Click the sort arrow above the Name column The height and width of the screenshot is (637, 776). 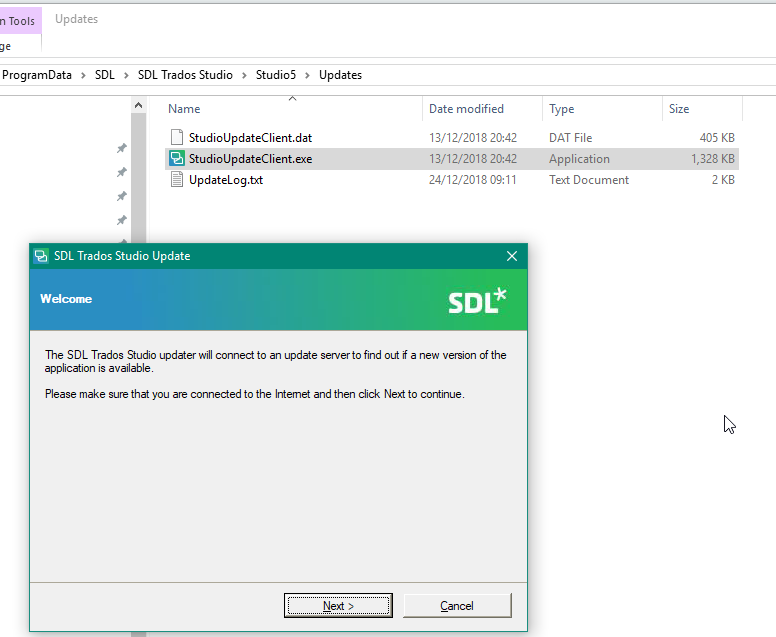click(x=292, y=98)
